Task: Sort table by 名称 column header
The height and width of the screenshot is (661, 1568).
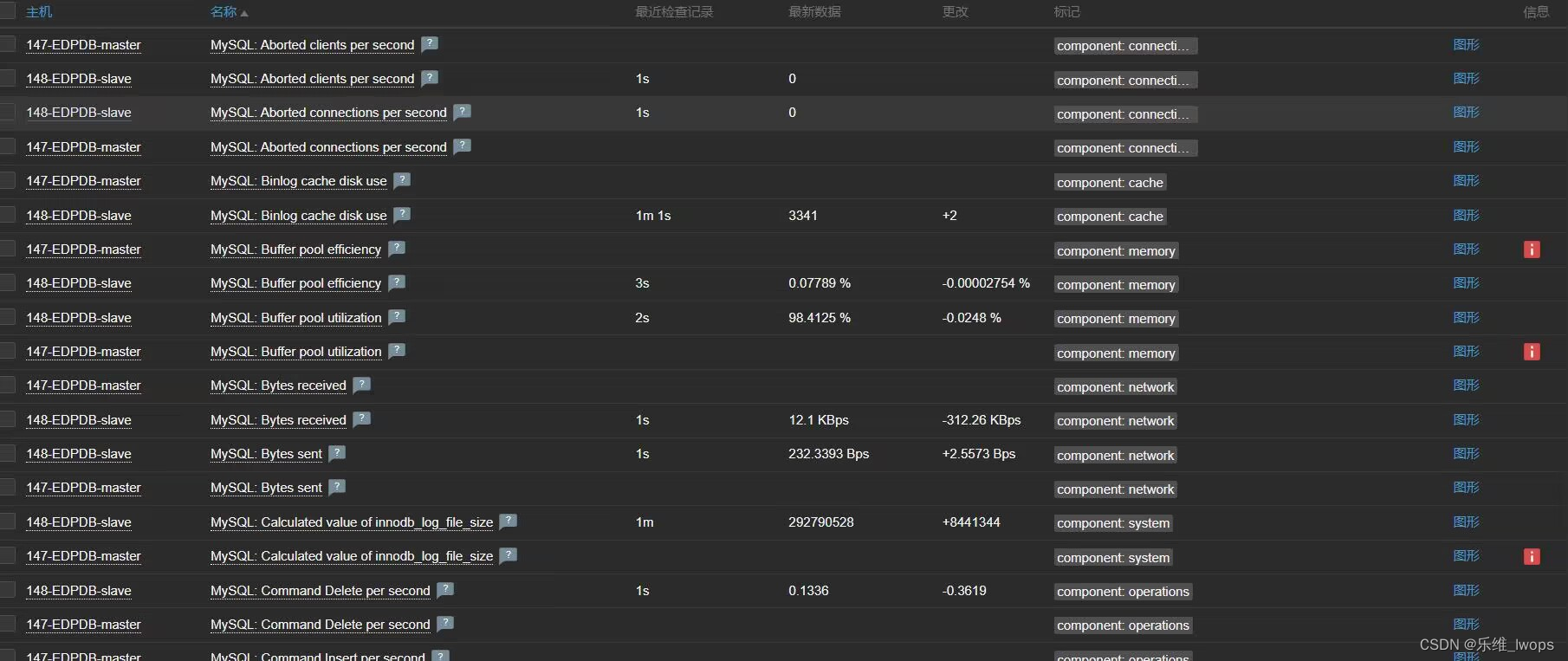Action: click(x=229, y=12)
